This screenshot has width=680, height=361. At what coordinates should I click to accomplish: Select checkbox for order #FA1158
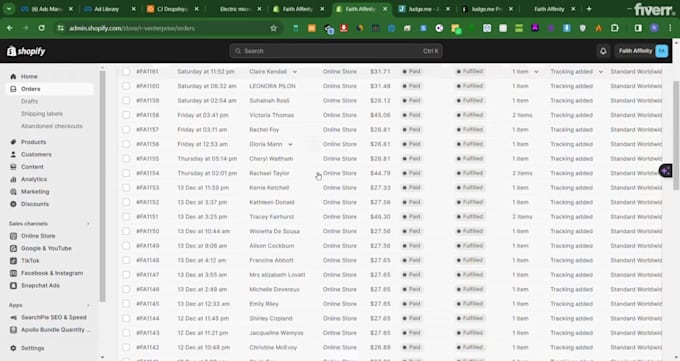pos(126,115)
